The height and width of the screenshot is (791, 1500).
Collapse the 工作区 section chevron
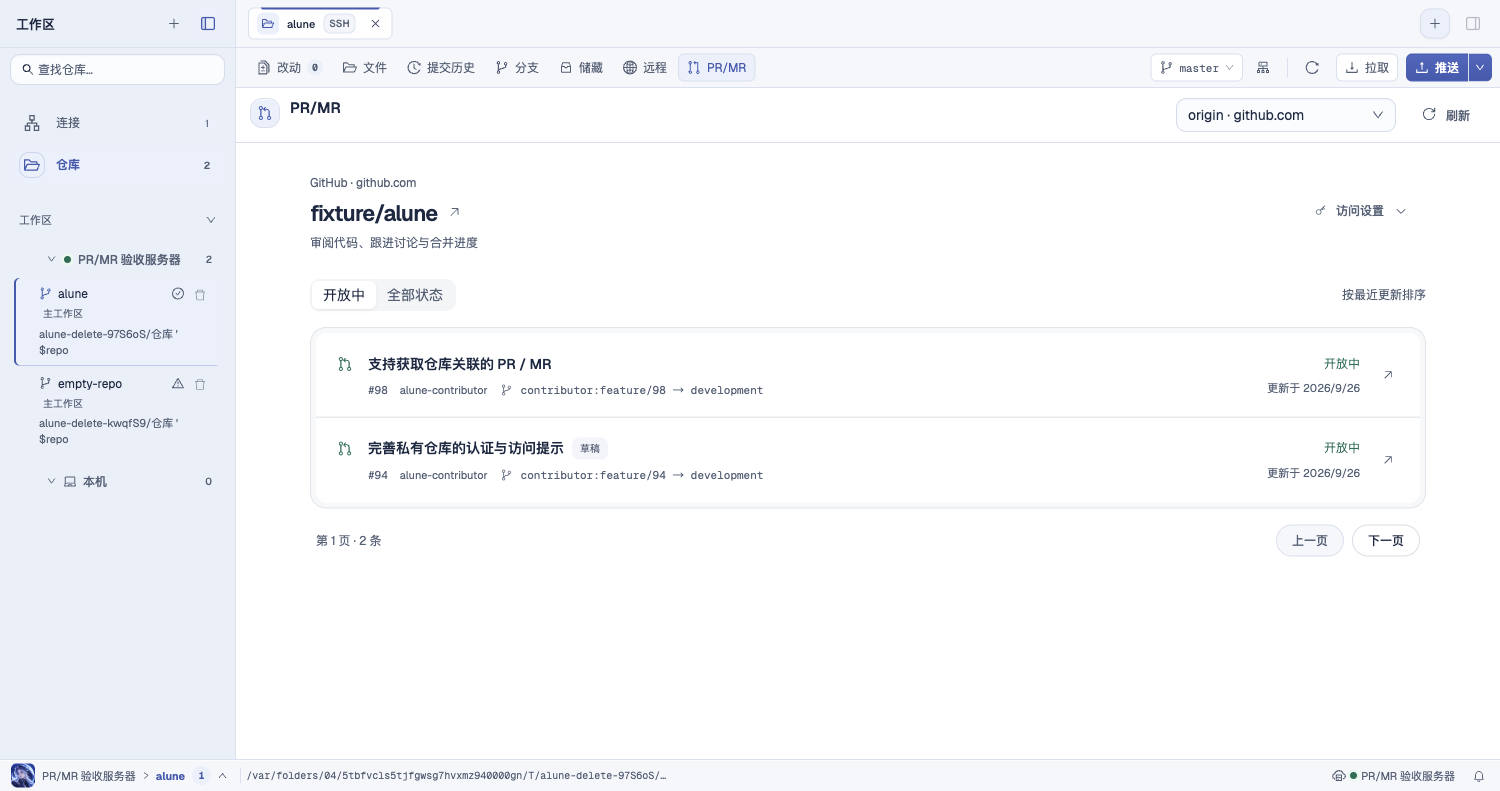210,220
